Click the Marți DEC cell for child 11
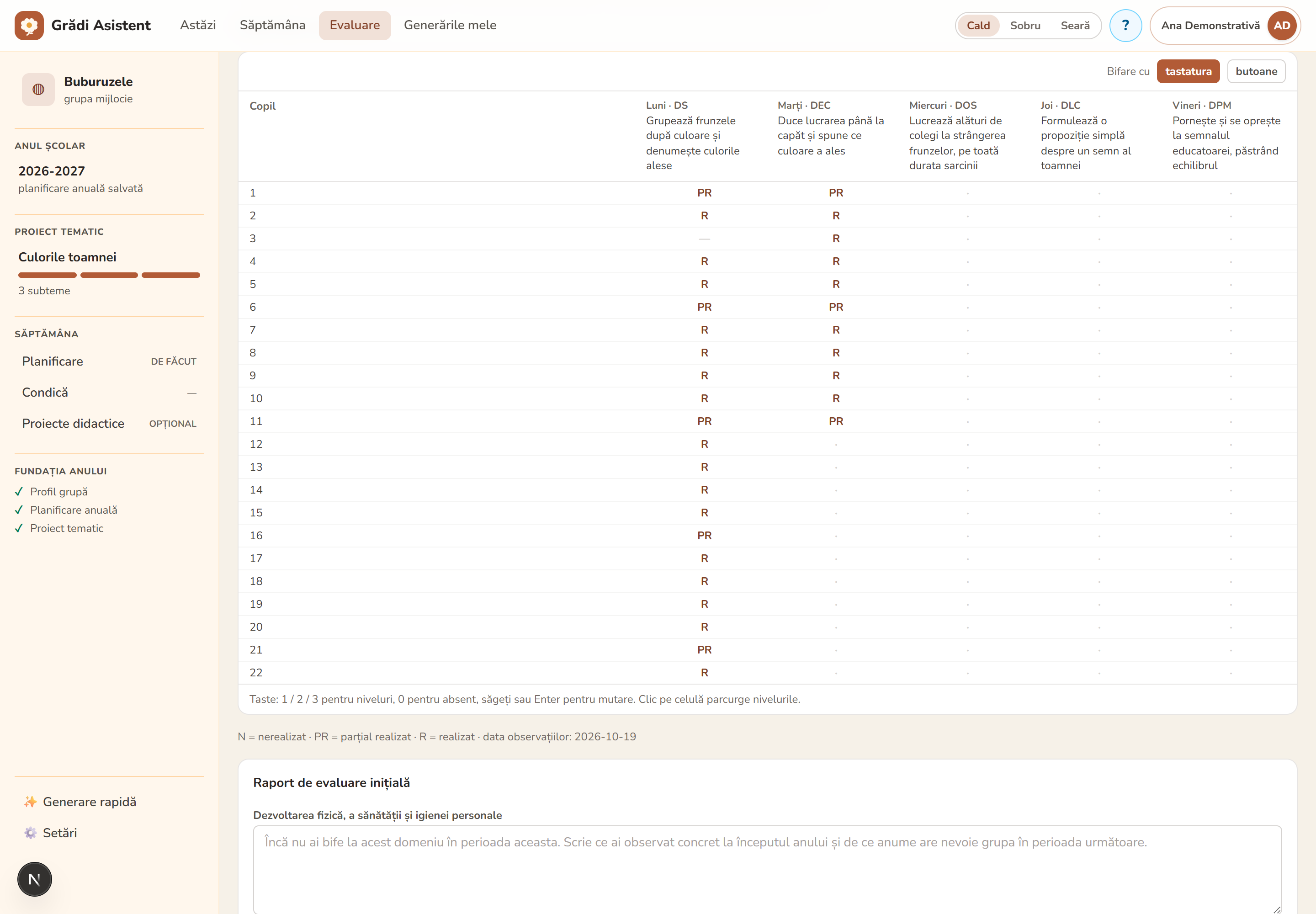Viewport: 1316px width, 914px height. (x=836, y=421)
